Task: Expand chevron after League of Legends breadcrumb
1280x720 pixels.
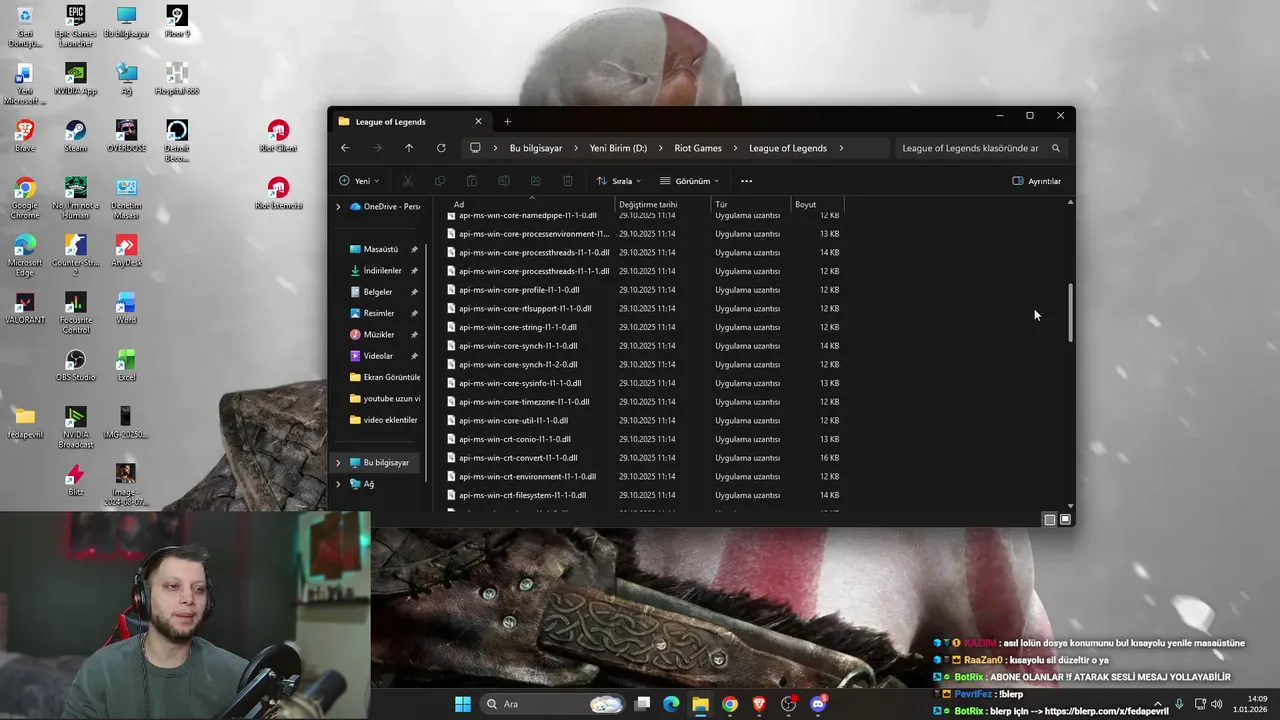Action: [x=841, y=148]
